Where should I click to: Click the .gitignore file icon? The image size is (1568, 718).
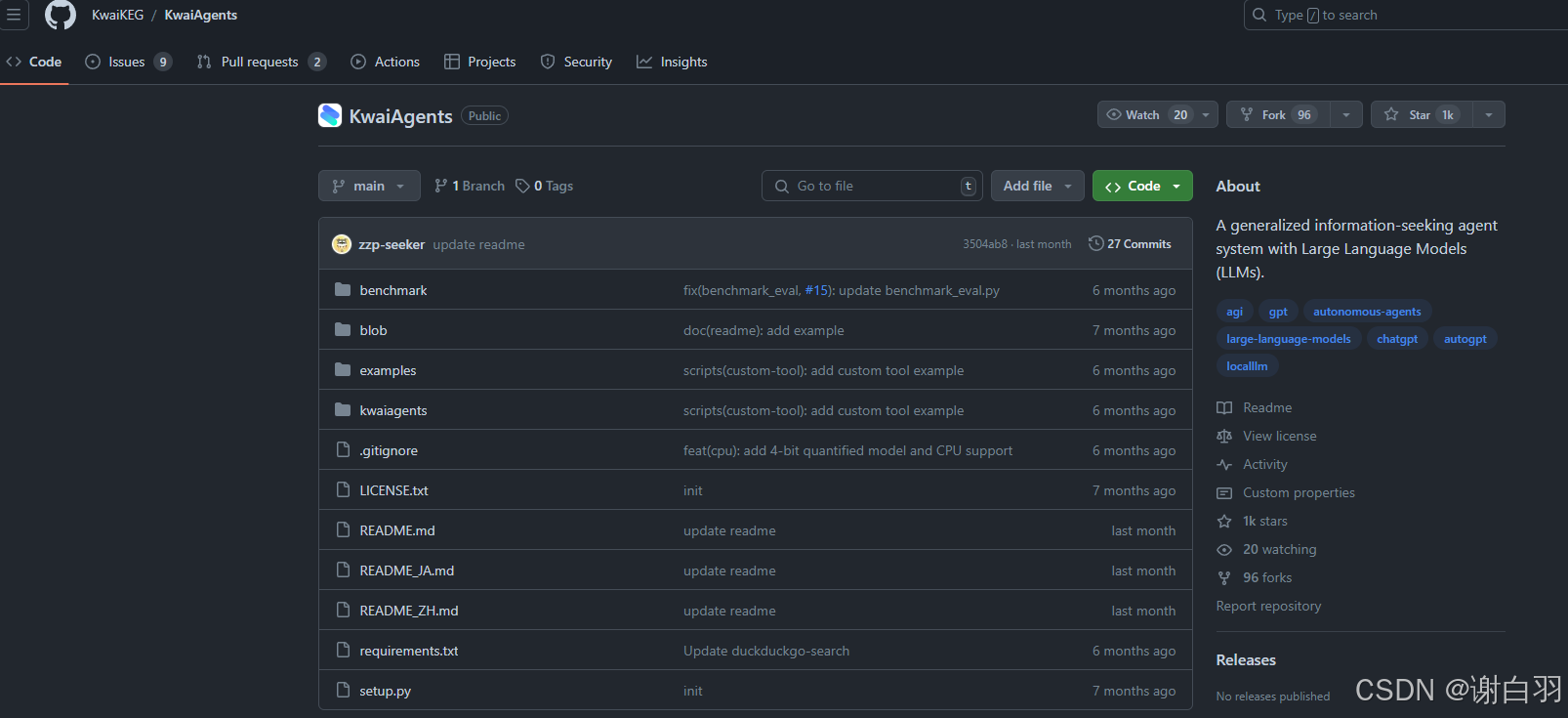pos(343,449)
